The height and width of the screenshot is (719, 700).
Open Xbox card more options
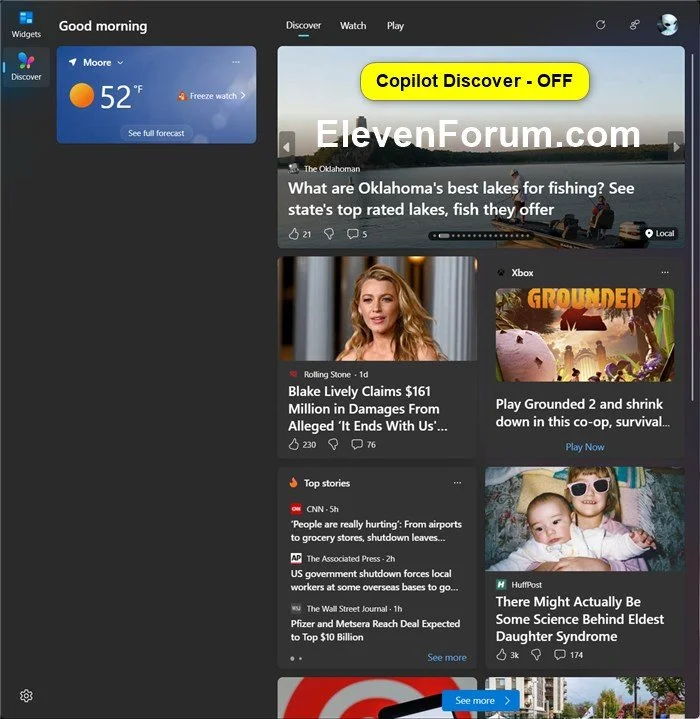coord(665,272)
